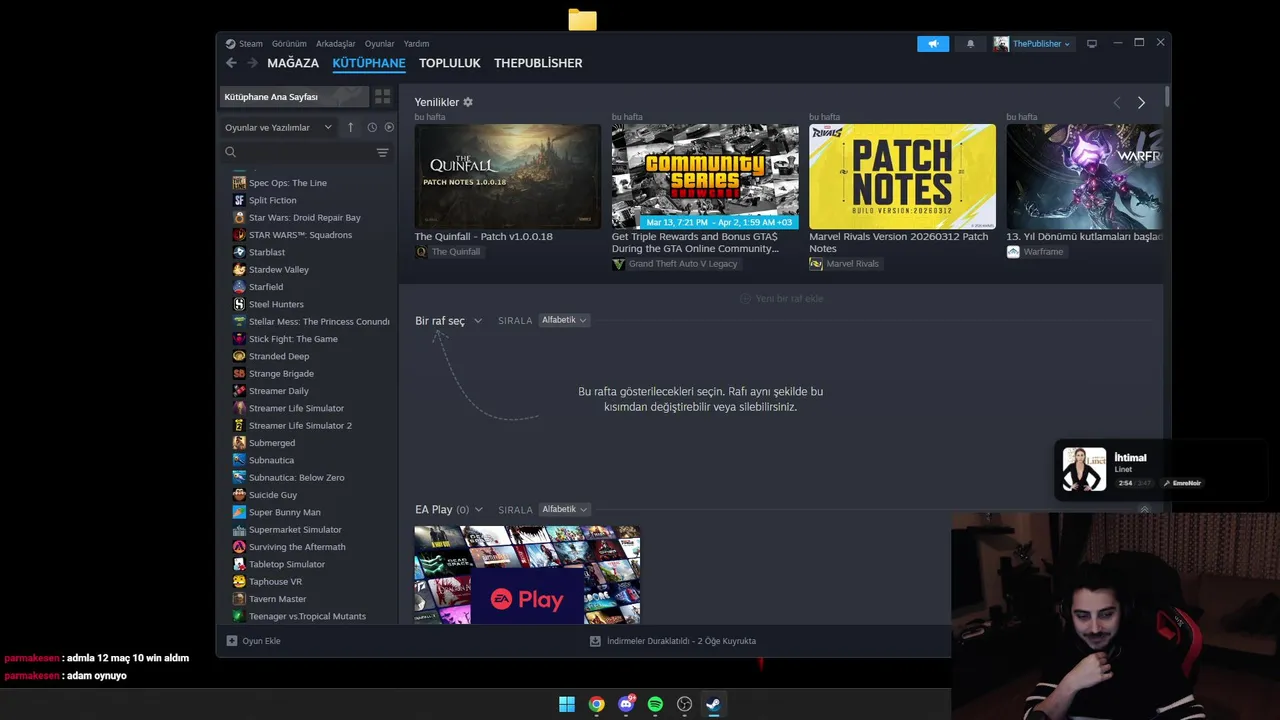Click the Taphouse VR icon
The width and height of the screenshot is (1280, 720).
pos(239,581)
